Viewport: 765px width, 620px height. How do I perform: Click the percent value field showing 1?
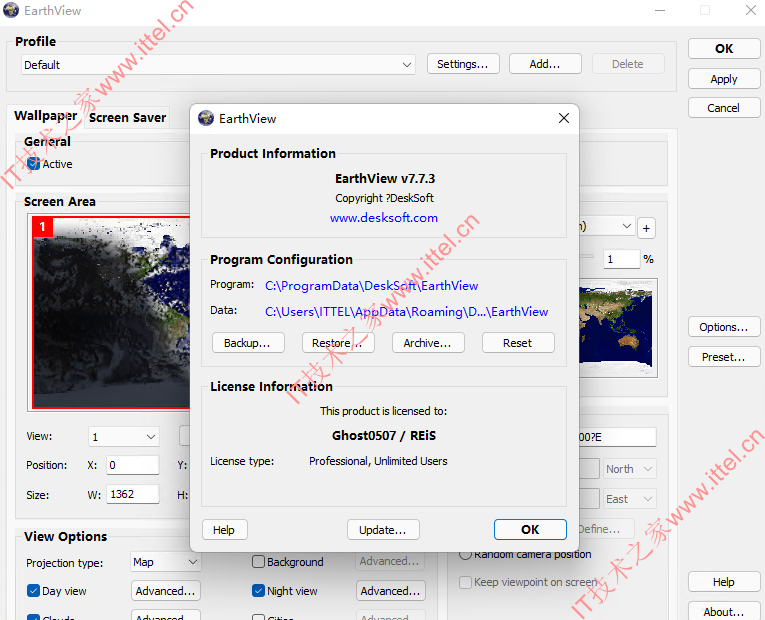click(x=622, y=259)
